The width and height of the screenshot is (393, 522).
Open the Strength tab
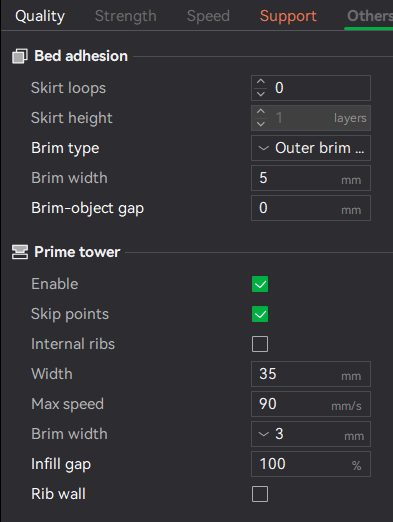pos(126,16)
